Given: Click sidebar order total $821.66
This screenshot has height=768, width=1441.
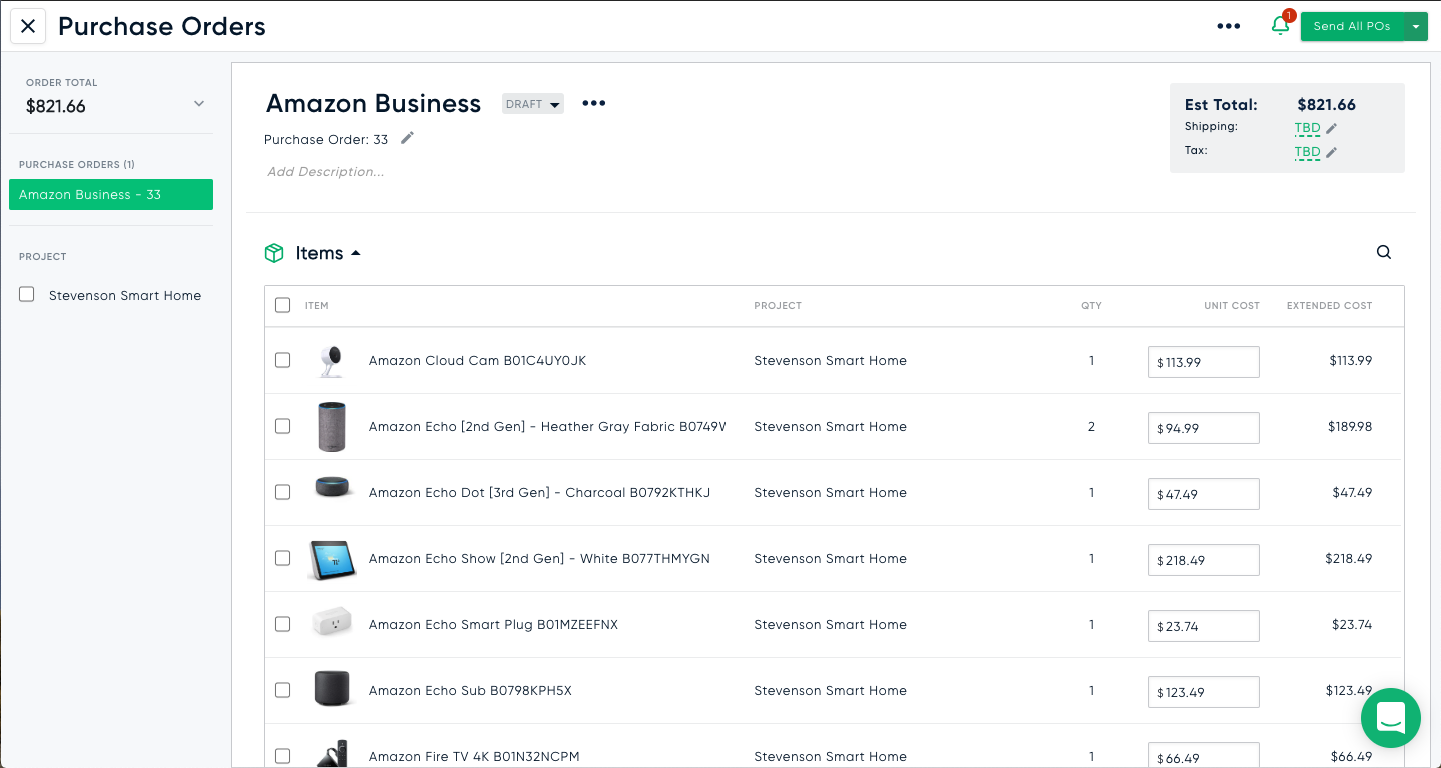Looking at the screenshot, I should [56, 106].
